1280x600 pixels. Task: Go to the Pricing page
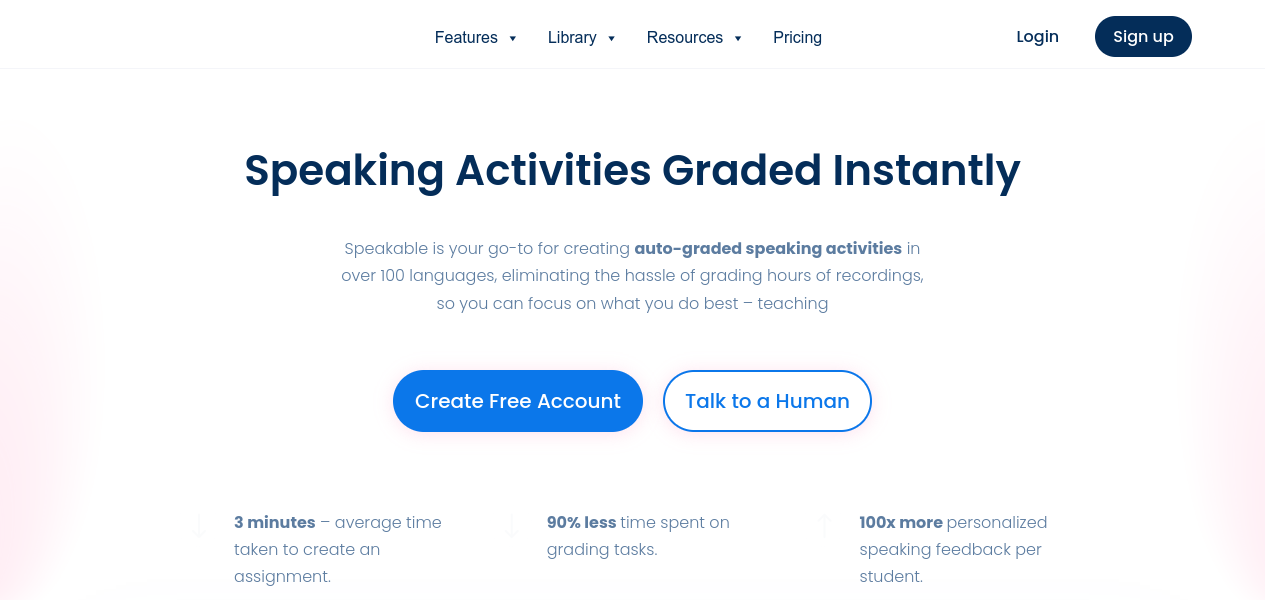797,37
